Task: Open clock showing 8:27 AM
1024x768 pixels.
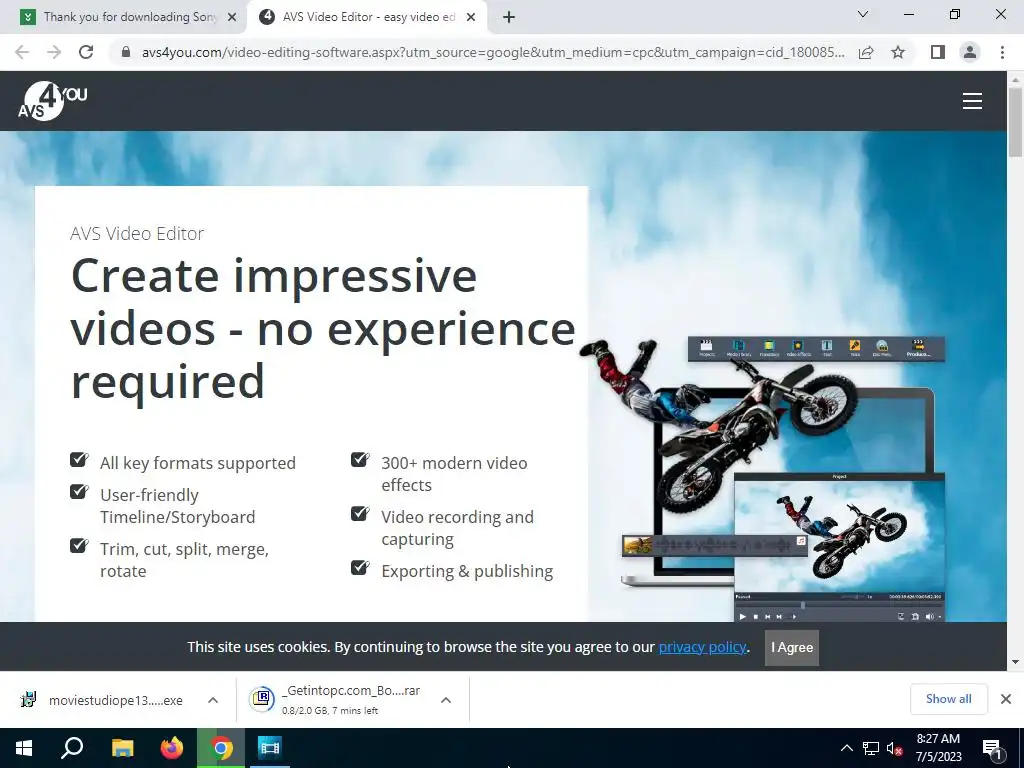Action: tap(938, 748)
